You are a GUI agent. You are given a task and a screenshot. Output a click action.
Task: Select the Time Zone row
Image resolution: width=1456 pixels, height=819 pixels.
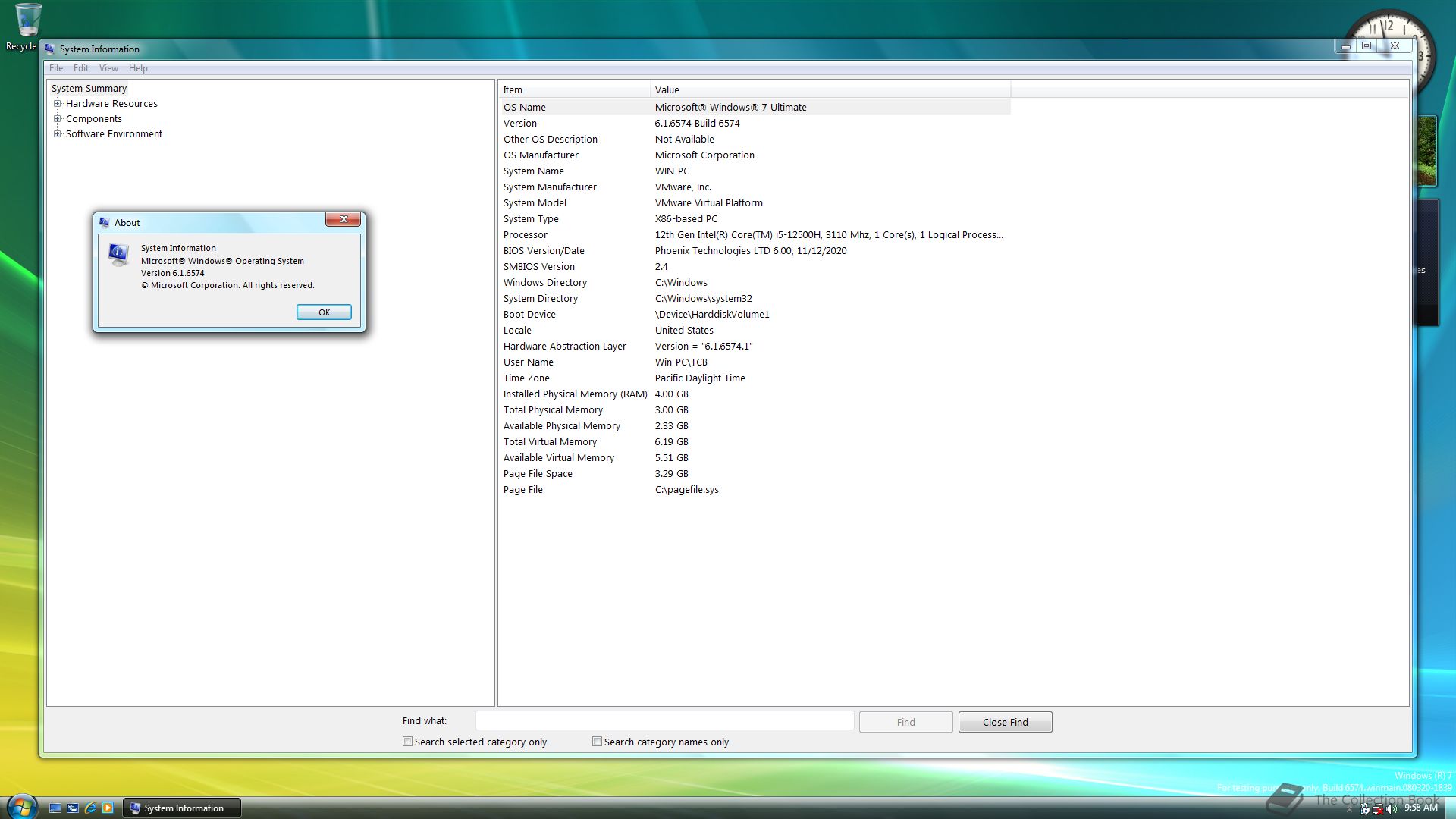pyautogui.click(x=755, y=378)
